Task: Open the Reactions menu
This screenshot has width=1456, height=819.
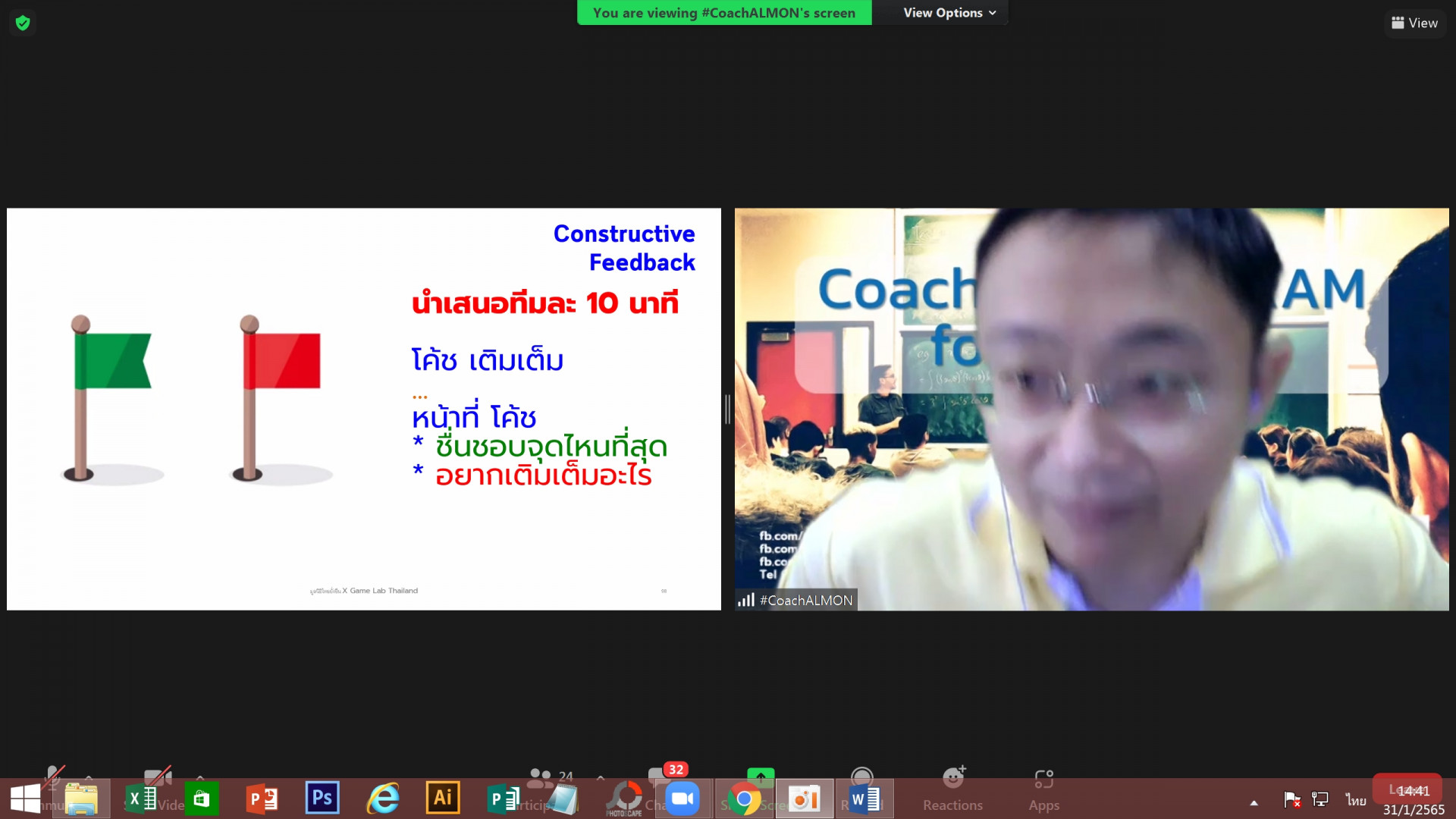Action: tap(952, 789)
